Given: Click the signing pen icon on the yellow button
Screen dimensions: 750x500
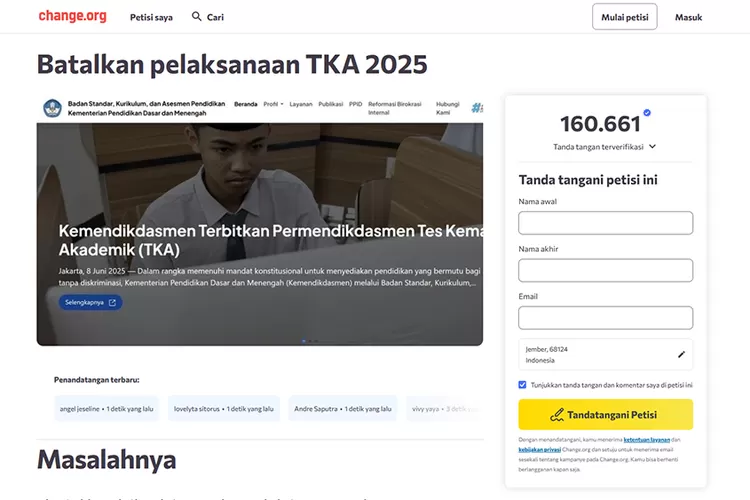Looking at the screenshot, I should (557, 415).
